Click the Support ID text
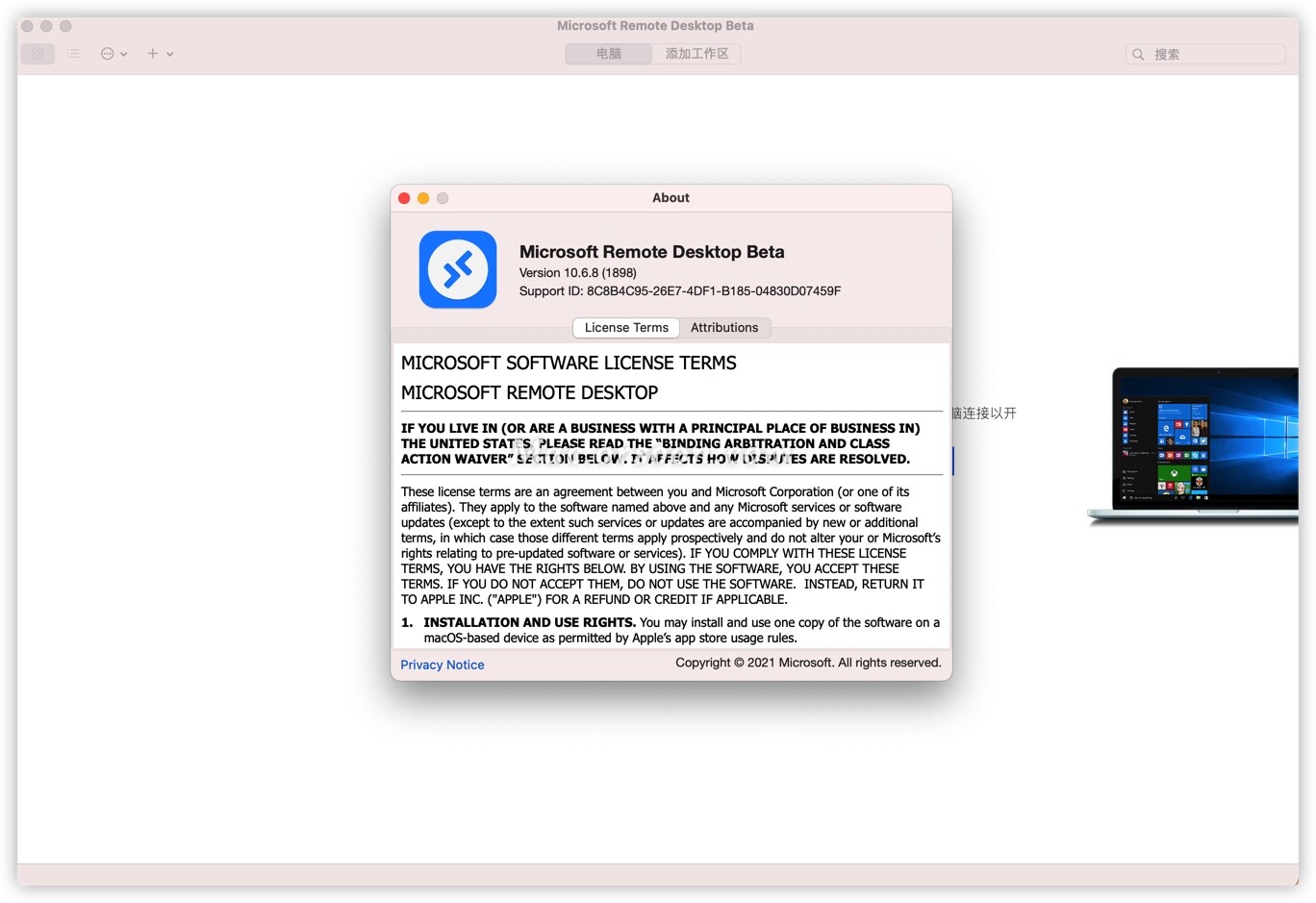 coord(680,291)
